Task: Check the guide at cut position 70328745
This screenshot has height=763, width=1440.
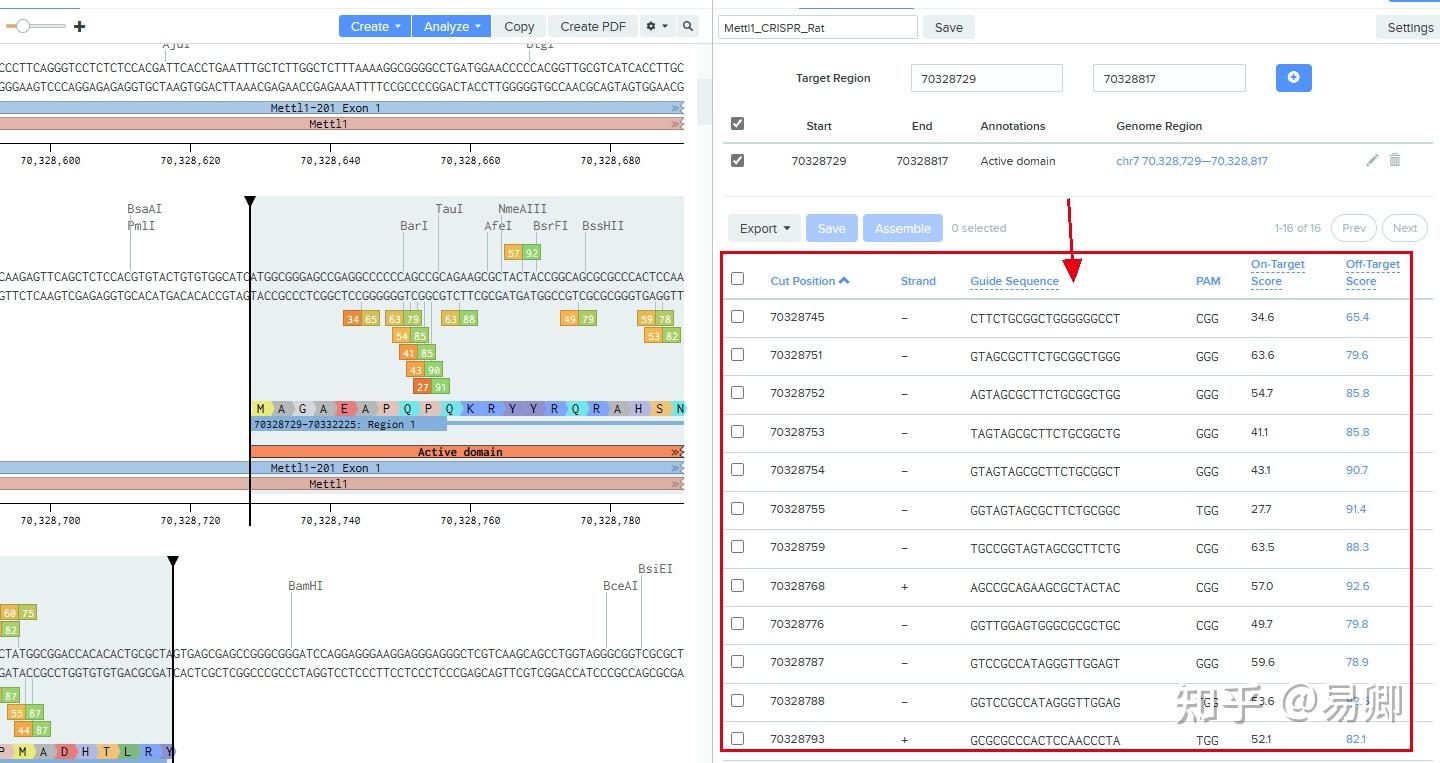Action: click(737, 316)
